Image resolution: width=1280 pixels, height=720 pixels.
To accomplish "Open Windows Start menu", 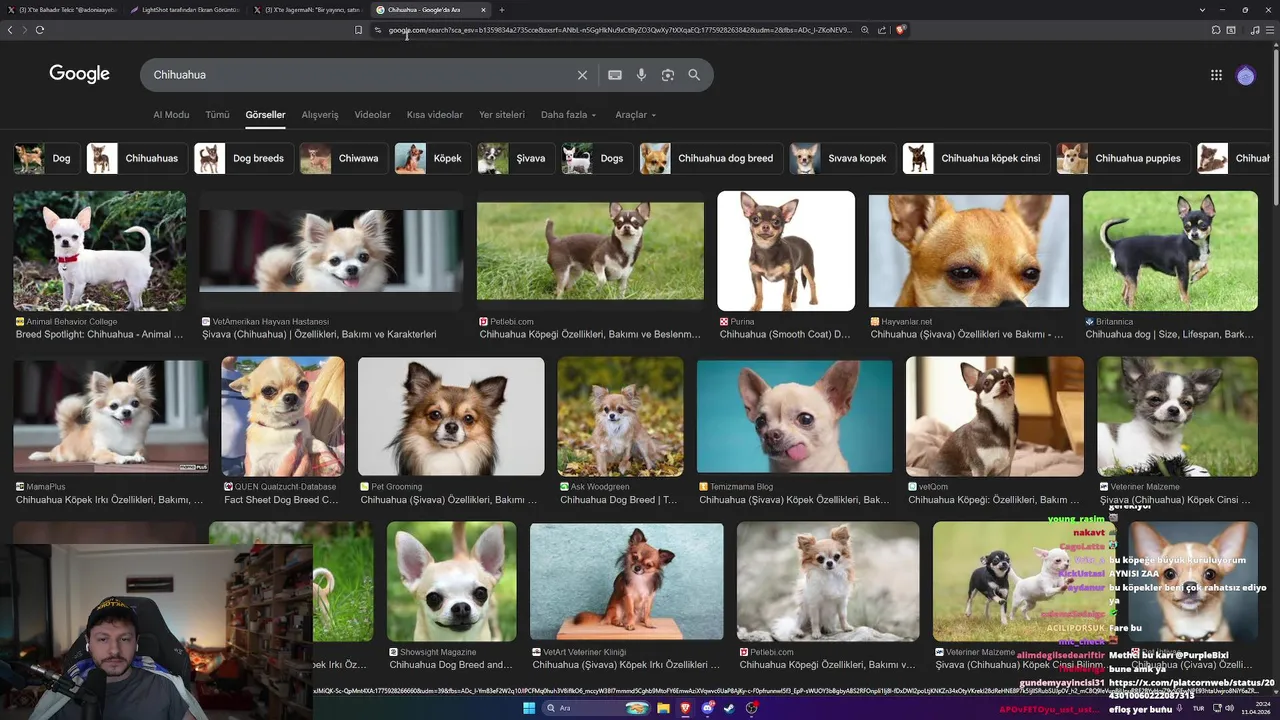I will [528, 708].
